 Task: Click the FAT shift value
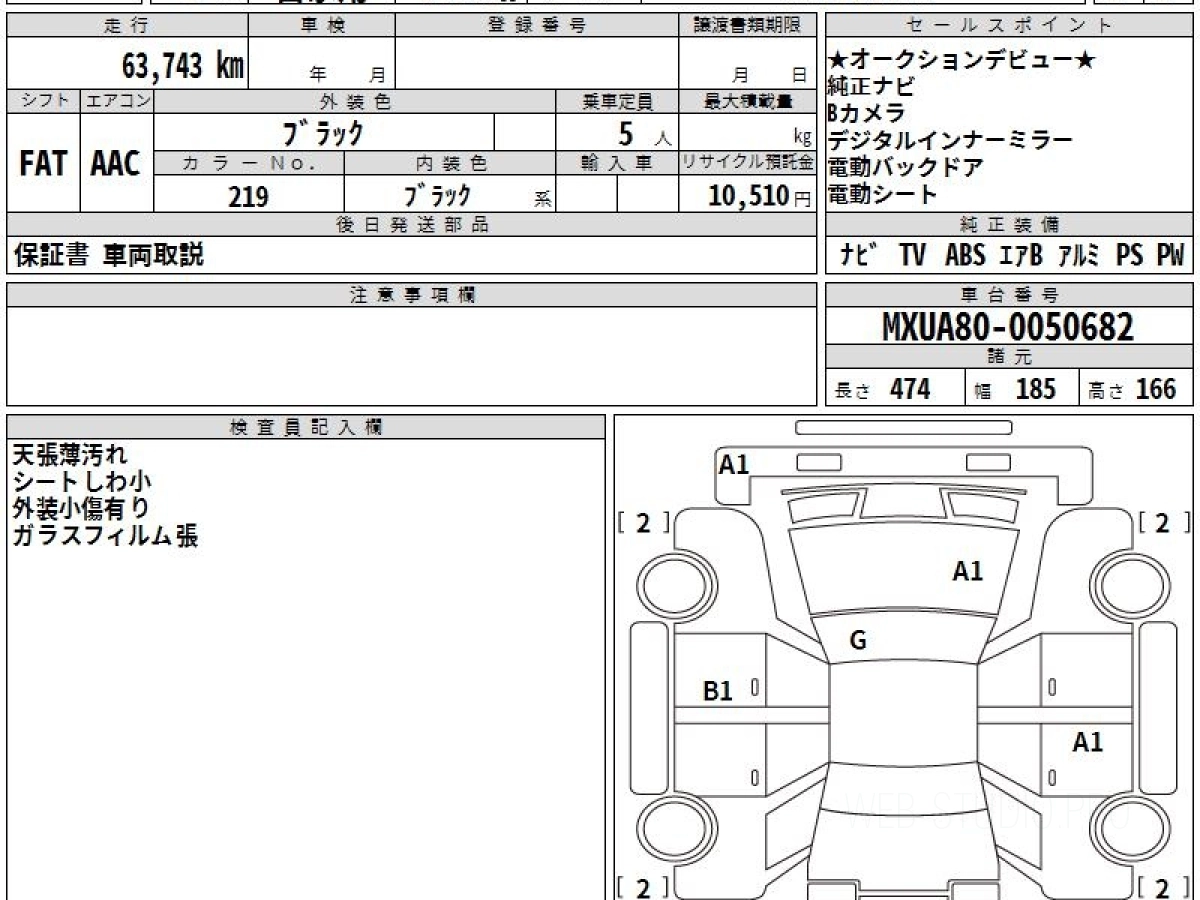point(43,165)
